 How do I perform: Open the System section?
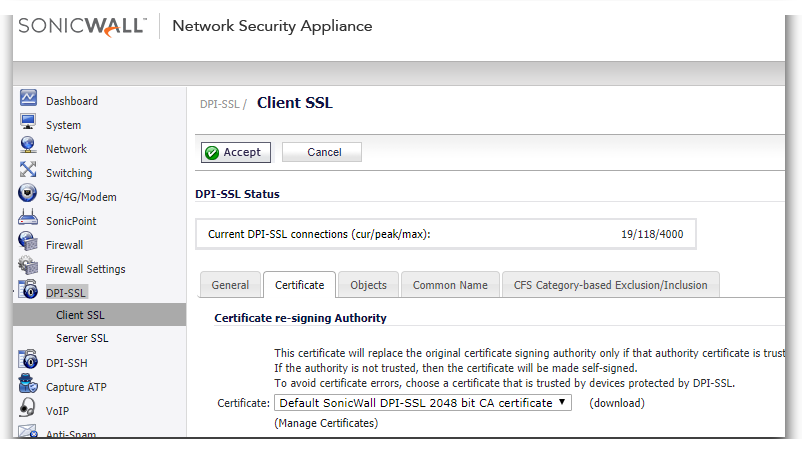pyautogui.click(x=63, y=125)
